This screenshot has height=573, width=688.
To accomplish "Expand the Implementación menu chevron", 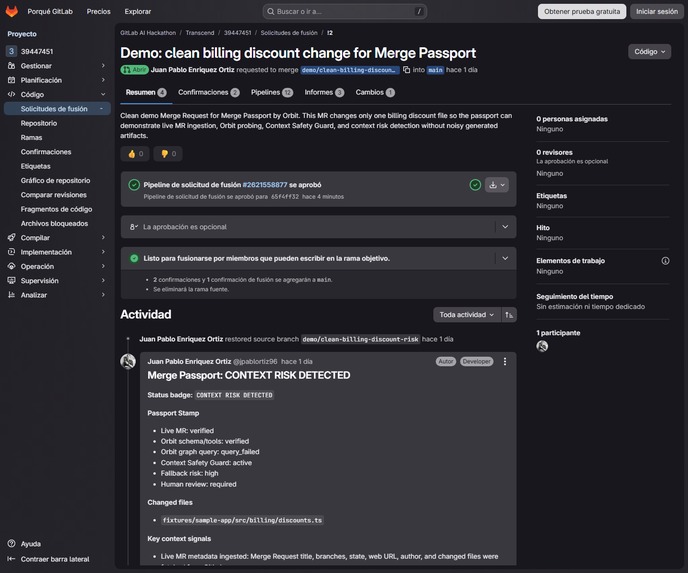I will (103, 252).
